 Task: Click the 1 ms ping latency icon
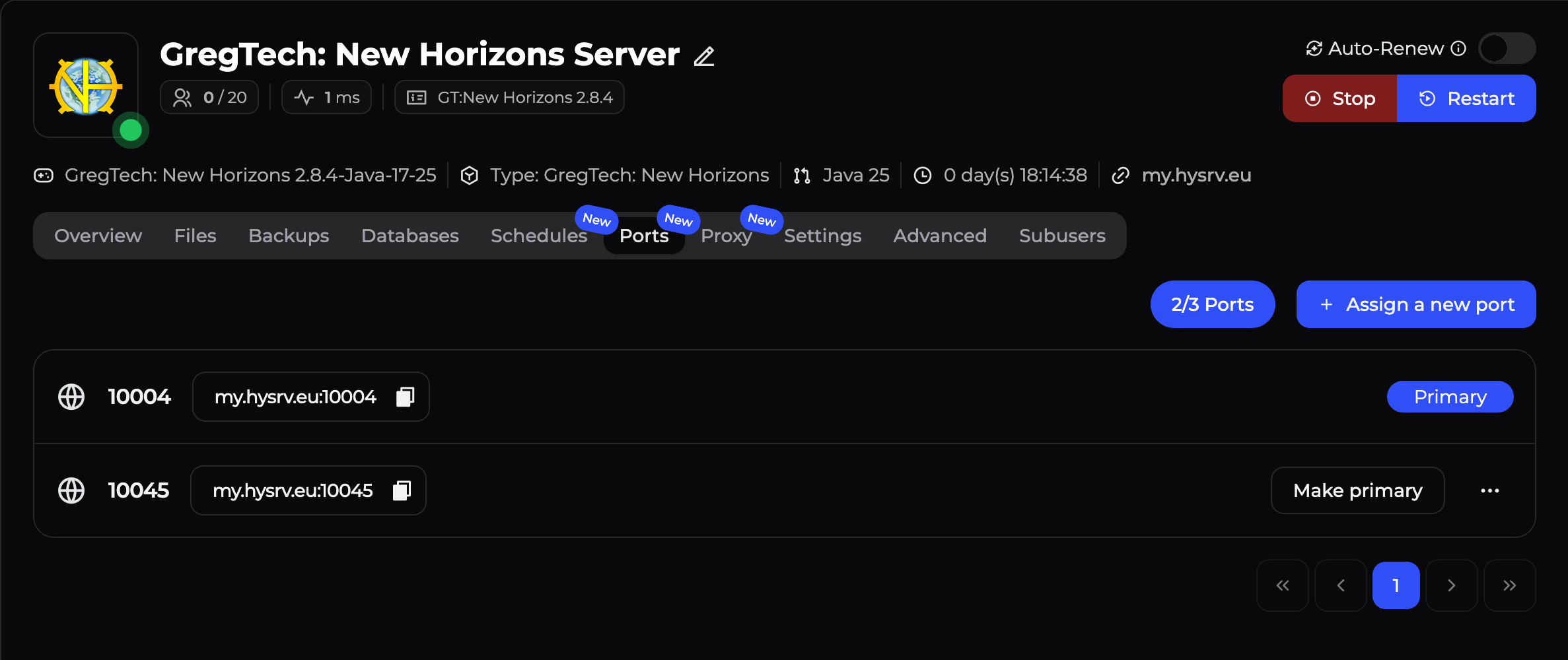point(304,96)
